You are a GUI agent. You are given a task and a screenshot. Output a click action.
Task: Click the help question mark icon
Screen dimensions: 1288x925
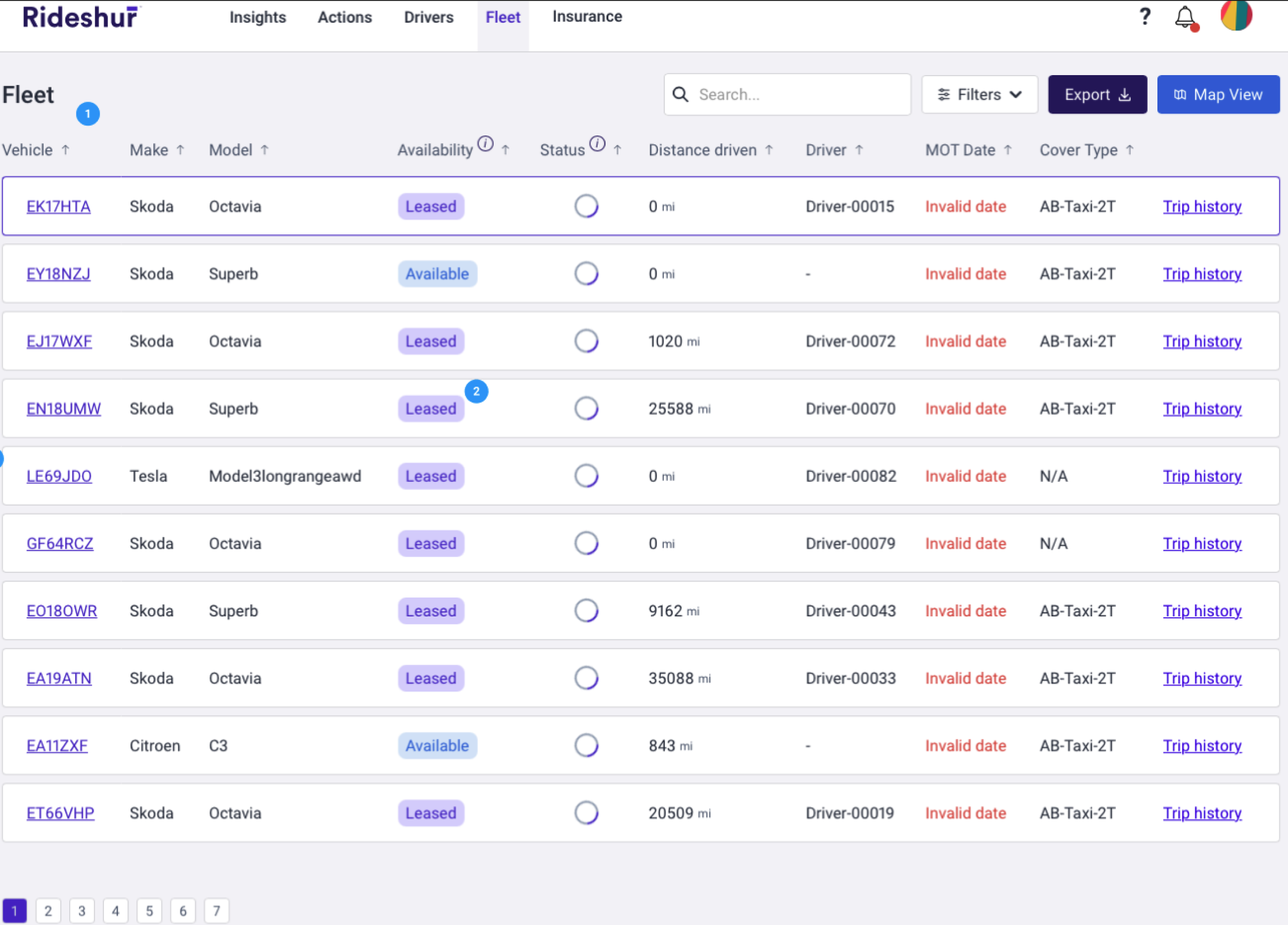pyautogui.click(x=1145, y=16)
